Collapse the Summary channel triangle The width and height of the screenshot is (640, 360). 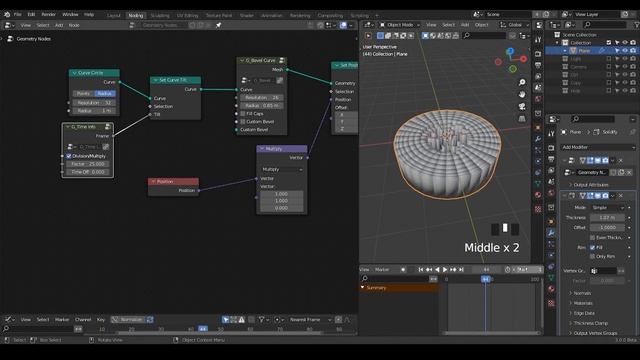[x=362, y=287]
